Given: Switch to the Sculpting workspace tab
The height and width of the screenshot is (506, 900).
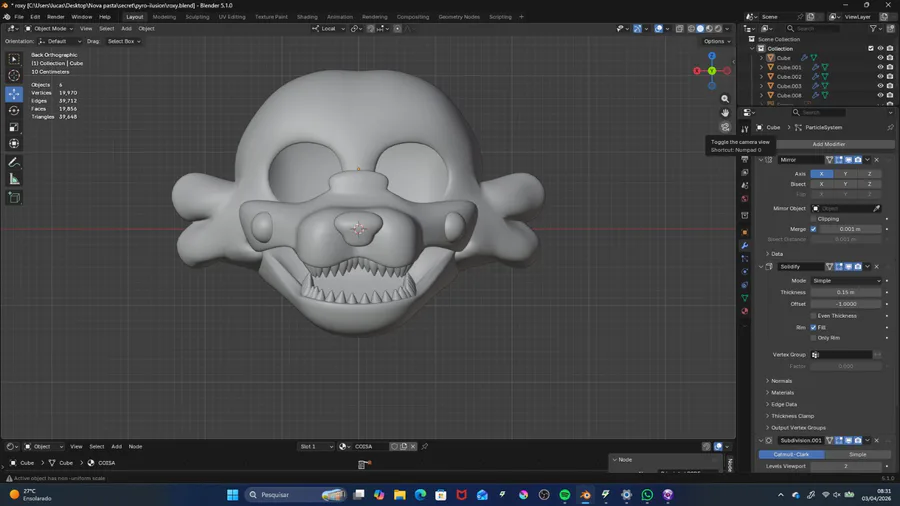Looking at the screenshot, I should [197, 17].
